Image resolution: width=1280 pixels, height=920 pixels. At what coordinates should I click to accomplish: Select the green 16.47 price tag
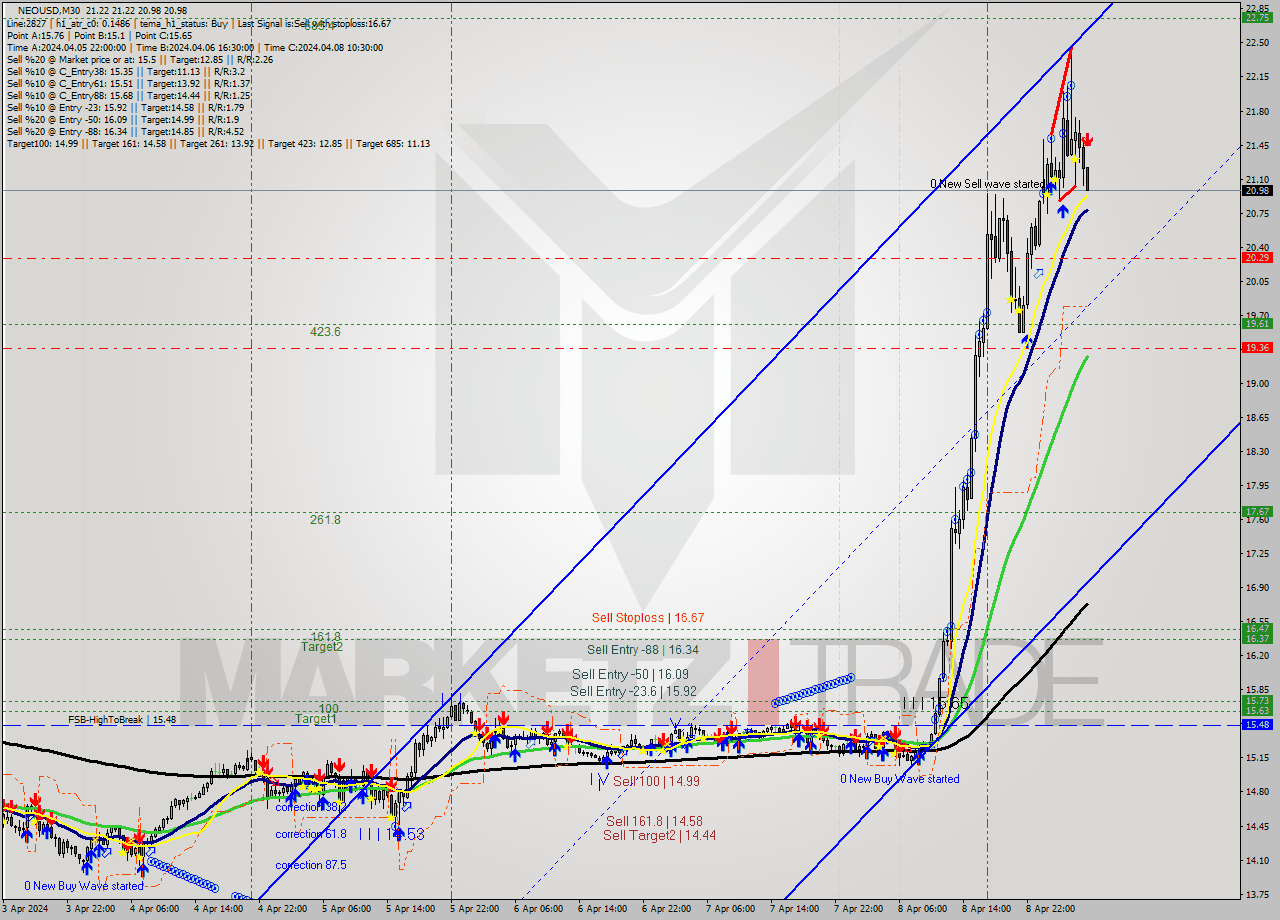tap(1257, 628)
